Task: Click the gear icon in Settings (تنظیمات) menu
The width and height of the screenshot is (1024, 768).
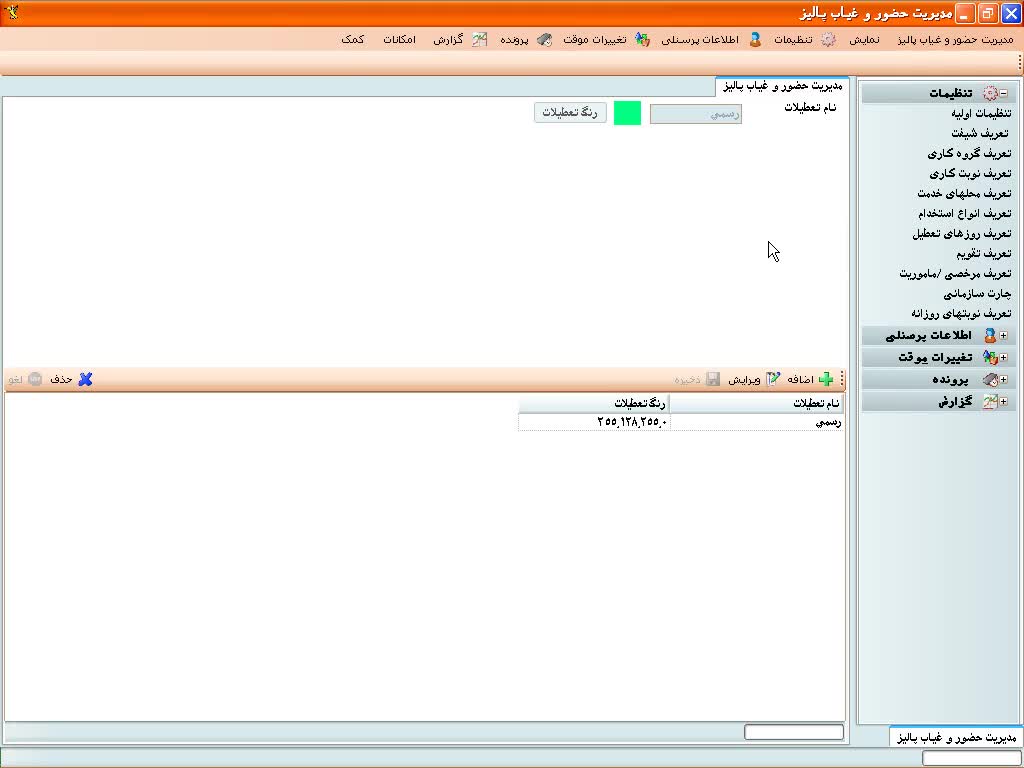Action: point(828,40)
